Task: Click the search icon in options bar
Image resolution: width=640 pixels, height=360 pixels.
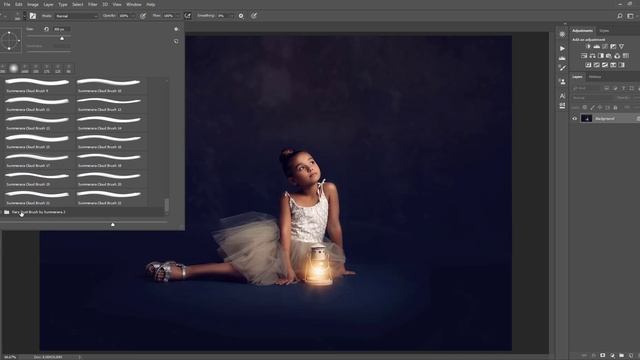Action: click(620, 16)
